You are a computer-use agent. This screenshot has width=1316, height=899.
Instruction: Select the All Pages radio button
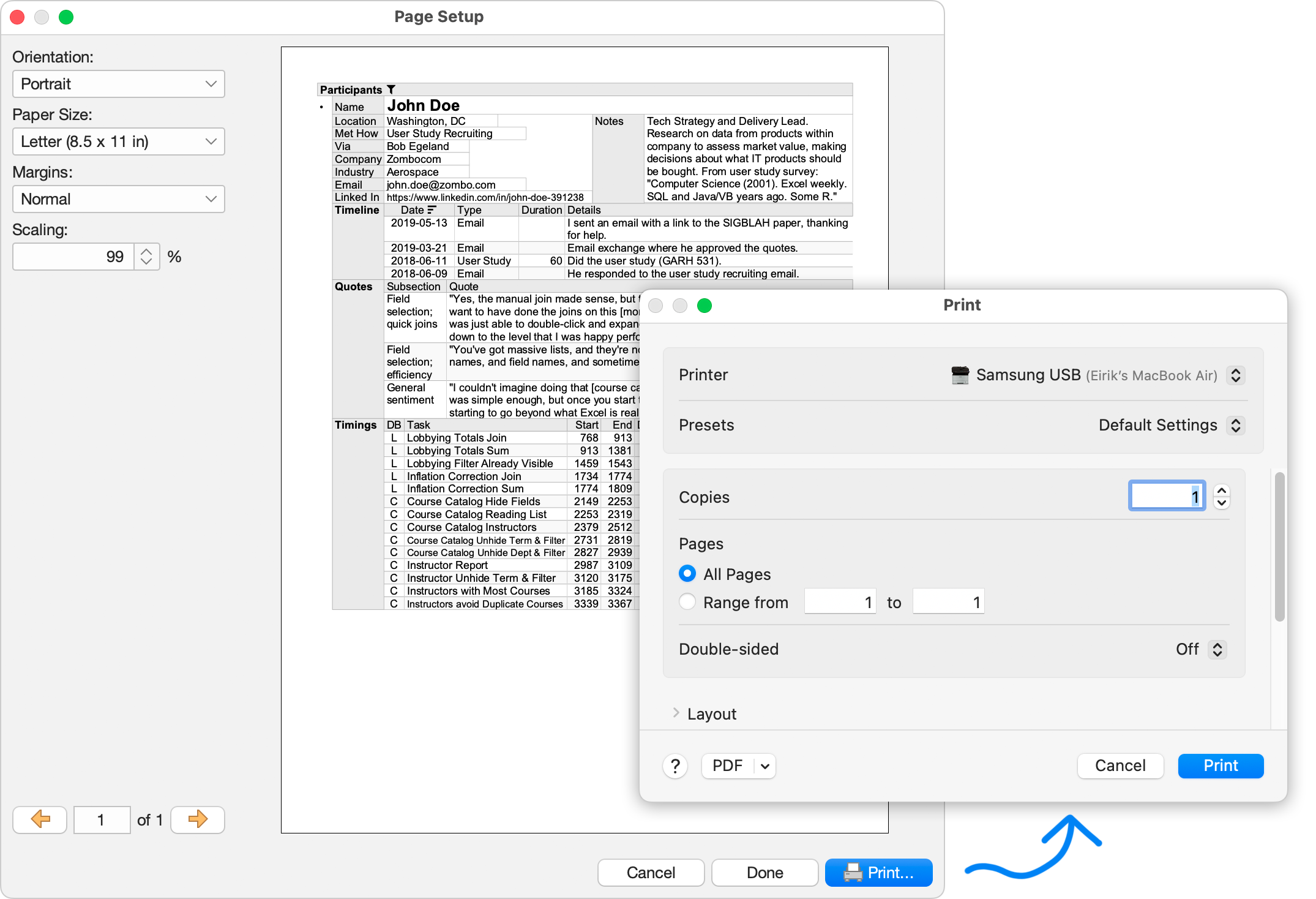(687, 574)
